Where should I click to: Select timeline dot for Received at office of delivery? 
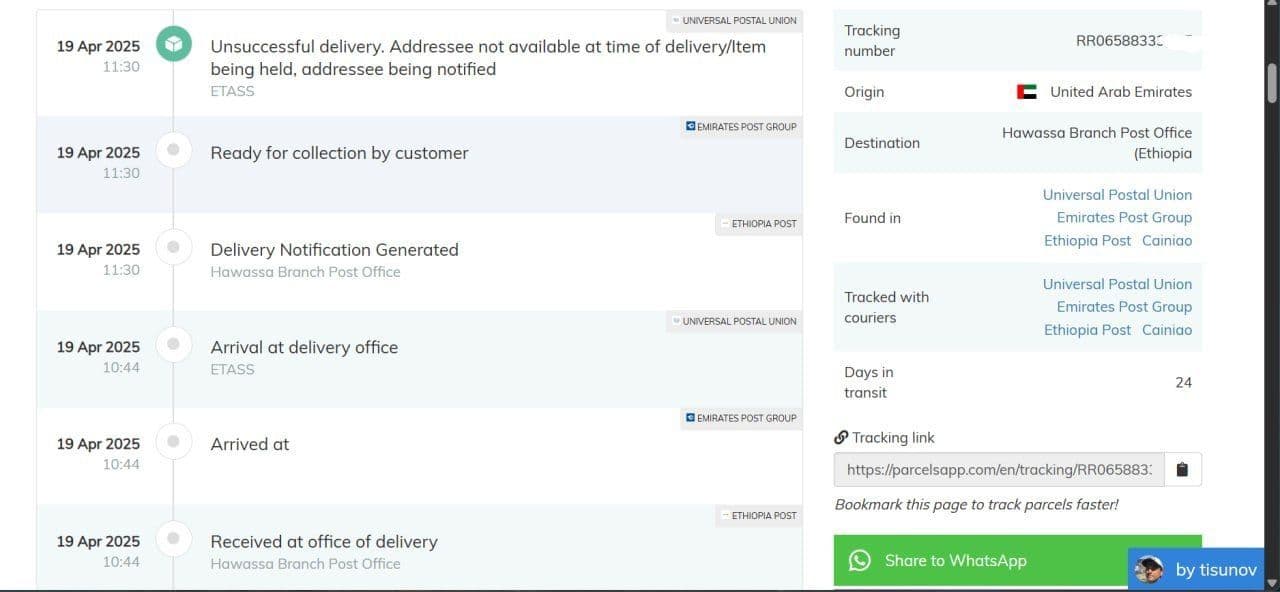tap(174, 538)
